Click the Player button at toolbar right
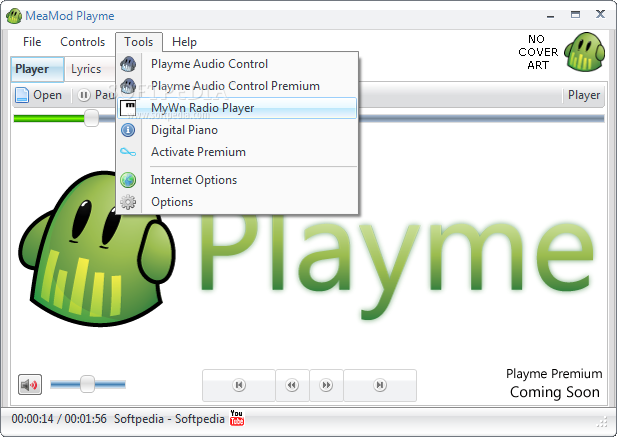 click(x=584, y=95)
